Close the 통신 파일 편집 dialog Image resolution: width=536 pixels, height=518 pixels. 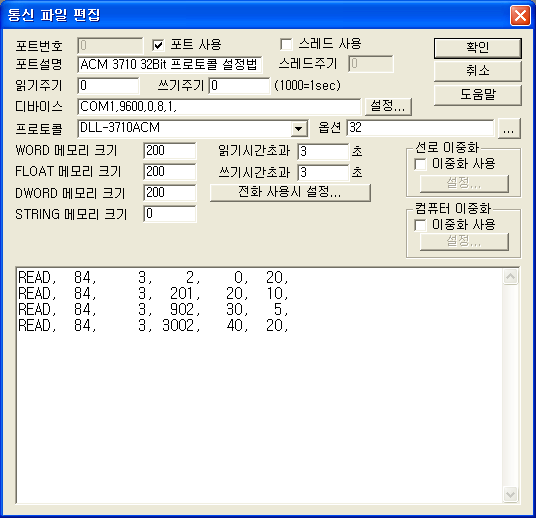coord(520,16)
